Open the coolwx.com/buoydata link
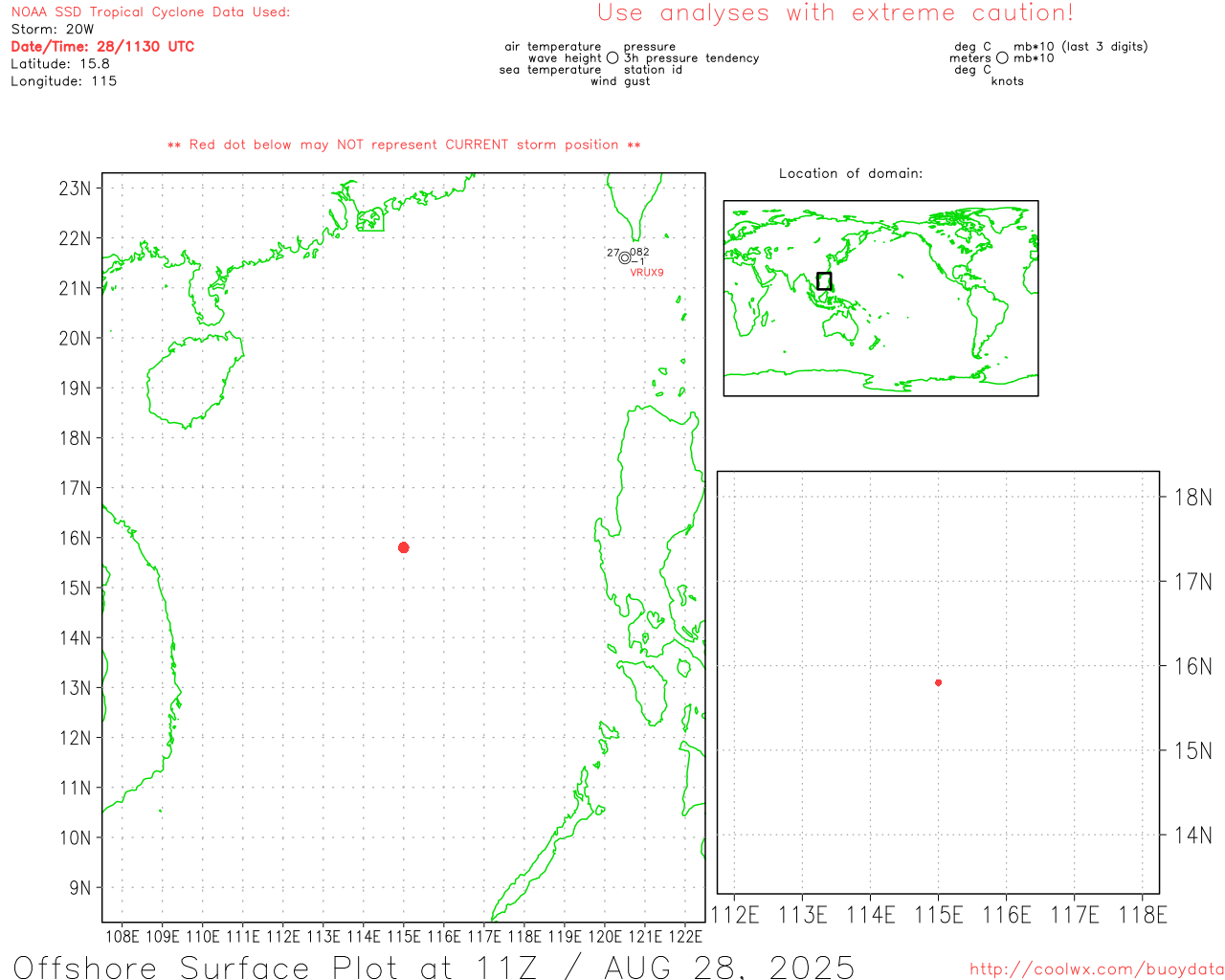1225x980 pixels. (1097, 969)
